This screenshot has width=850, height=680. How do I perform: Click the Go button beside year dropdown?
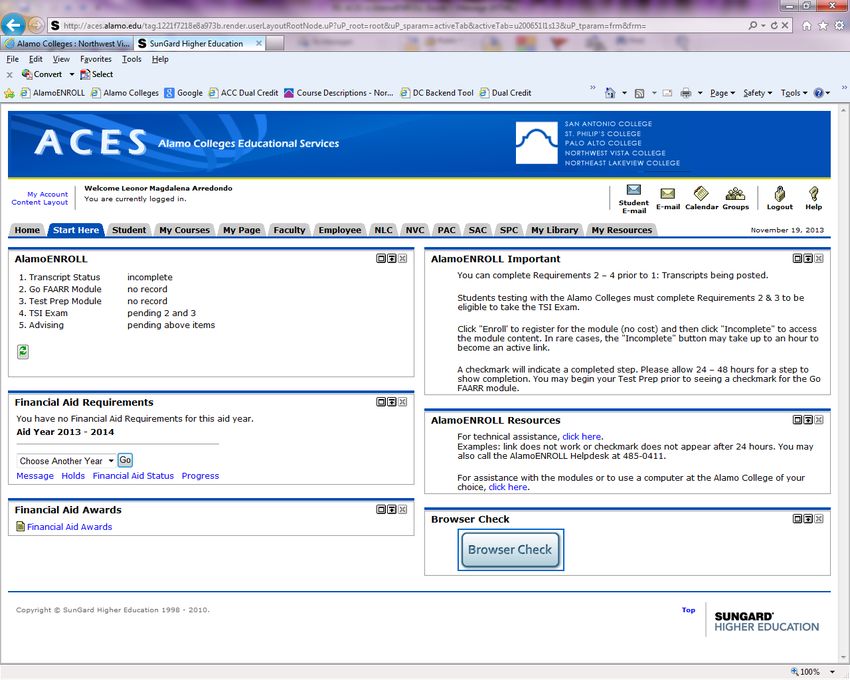tap(125, 460)
